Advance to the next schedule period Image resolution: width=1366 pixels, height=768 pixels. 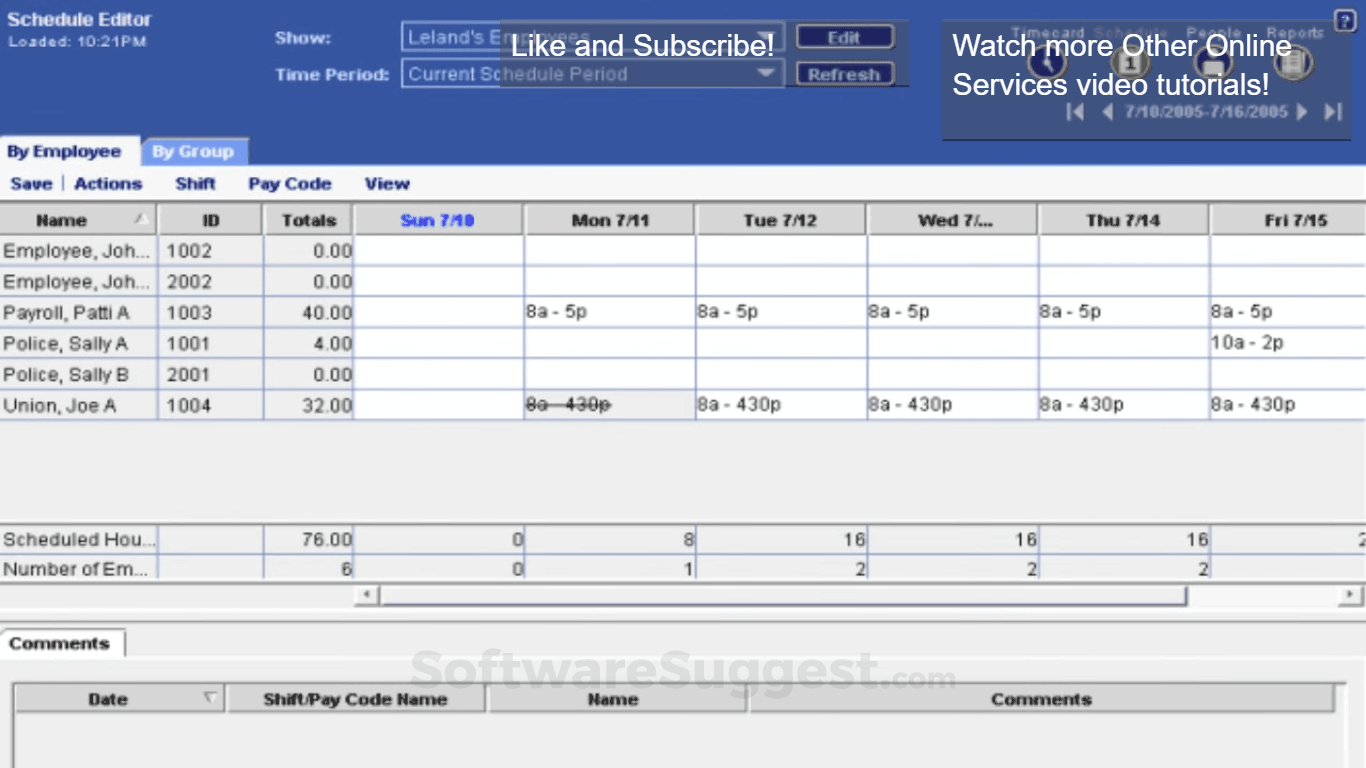coord(1302,111)
